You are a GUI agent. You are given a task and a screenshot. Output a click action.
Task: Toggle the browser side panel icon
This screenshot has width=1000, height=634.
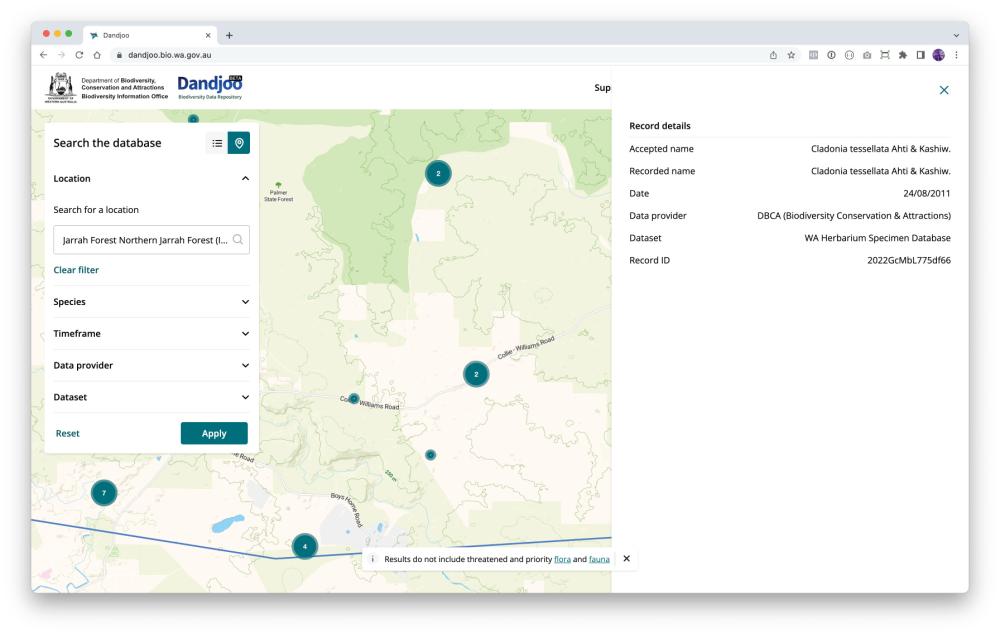(920, 55)
